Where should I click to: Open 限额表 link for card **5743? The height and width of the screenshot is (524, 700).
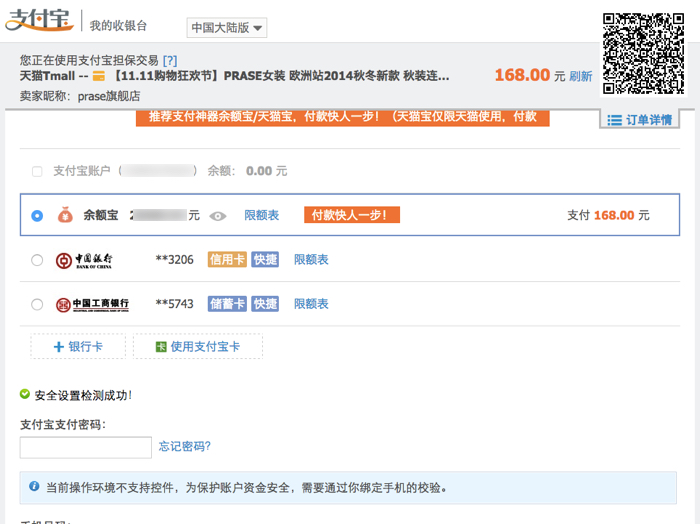311,304
